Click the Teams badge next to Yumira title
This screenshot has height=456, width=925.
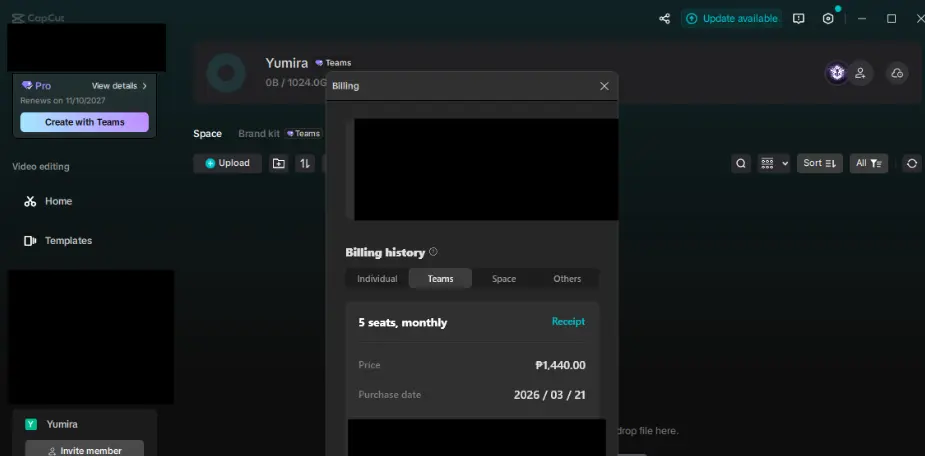(x=333, y=63)
